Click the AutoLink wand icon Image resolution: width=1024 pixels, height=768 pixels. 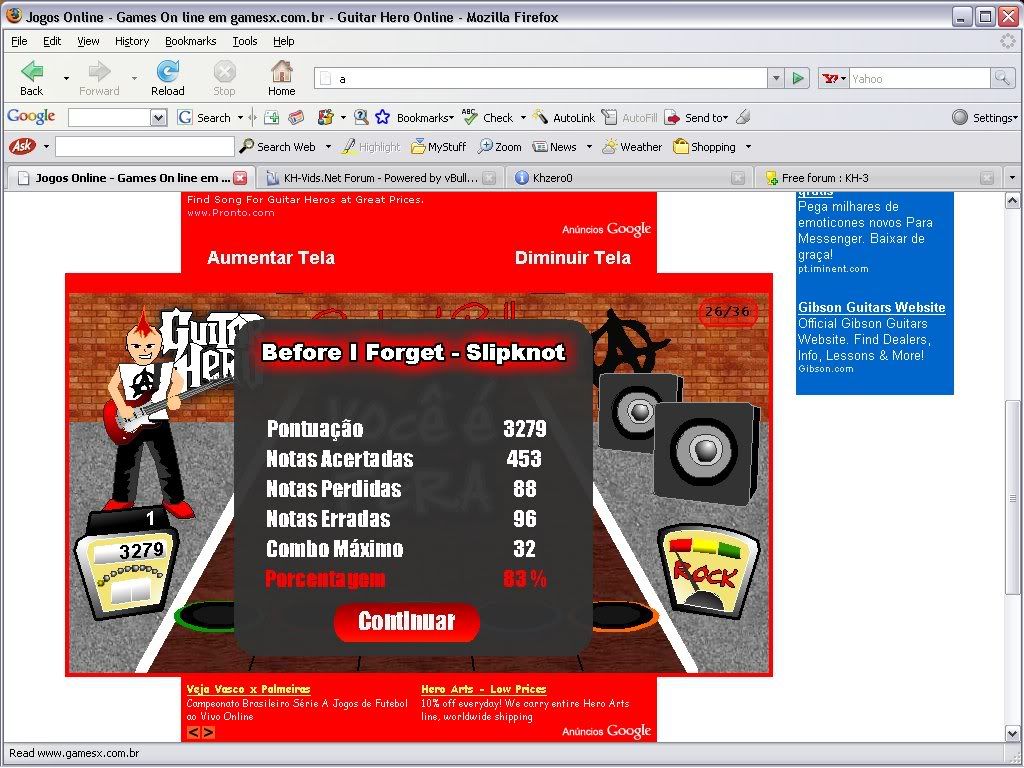click(540, 118)
